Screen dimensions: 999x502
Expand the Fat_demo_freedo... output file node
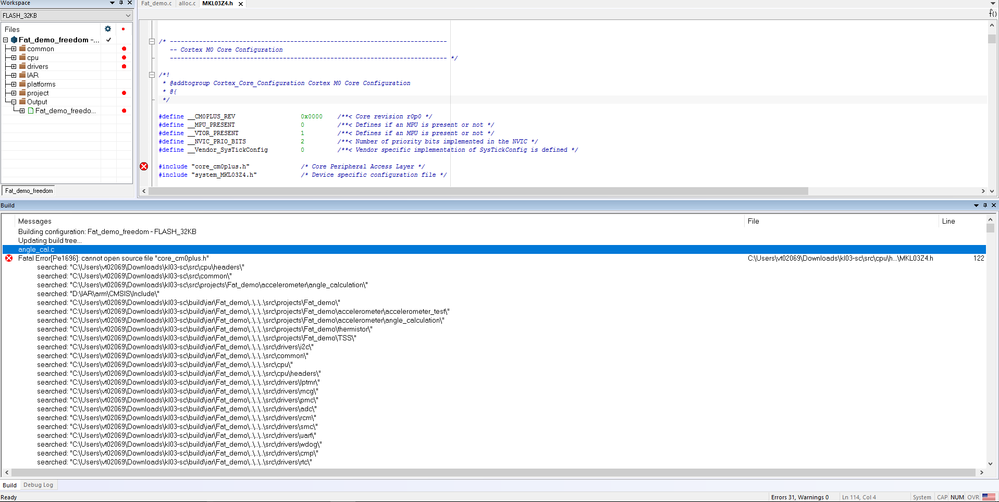(x=22, y=111)
